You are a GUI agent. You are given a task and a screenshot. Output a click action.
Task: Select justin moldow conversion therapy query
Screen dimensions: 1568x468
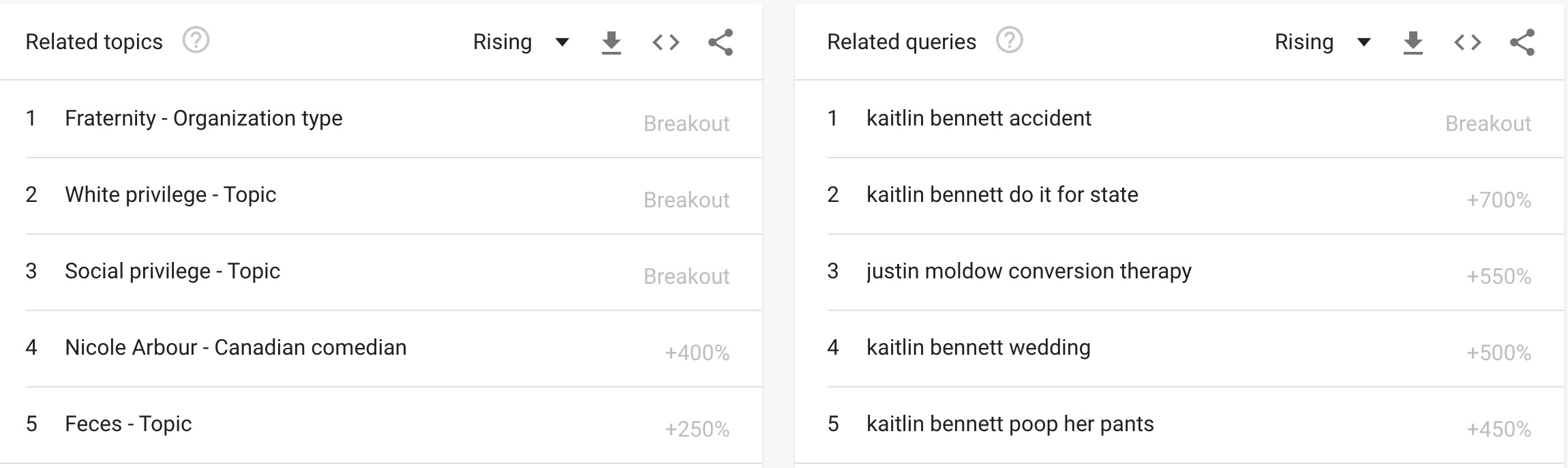(x=1179, y=272)
